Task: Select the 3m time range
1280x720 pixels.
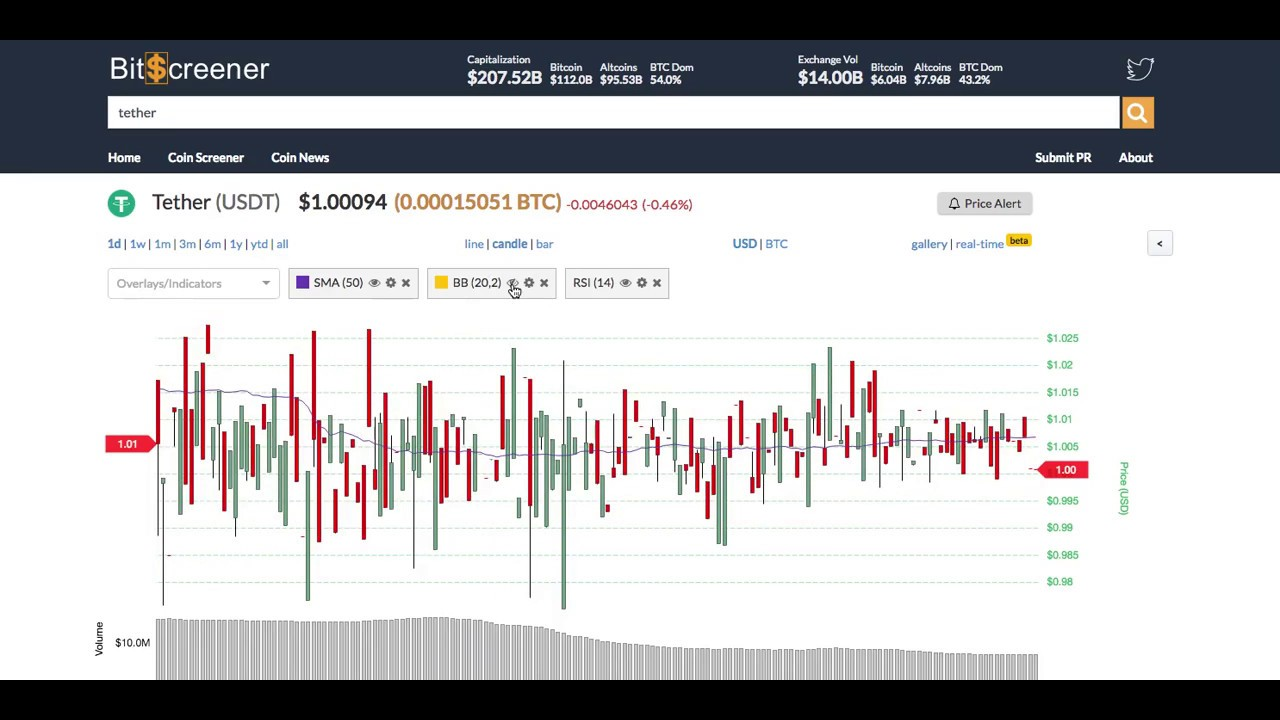Action: click(x=187, y=244)
